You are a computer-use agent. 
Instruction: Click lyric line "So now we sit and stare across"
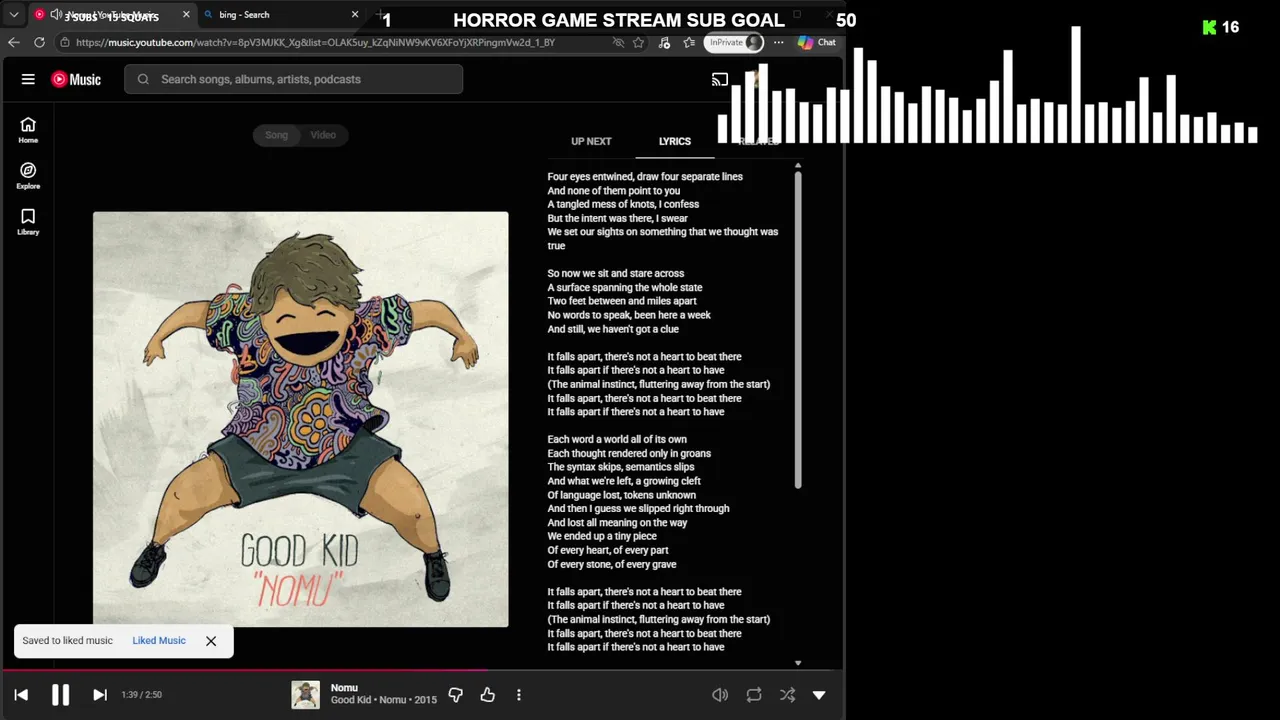point(616,273)
